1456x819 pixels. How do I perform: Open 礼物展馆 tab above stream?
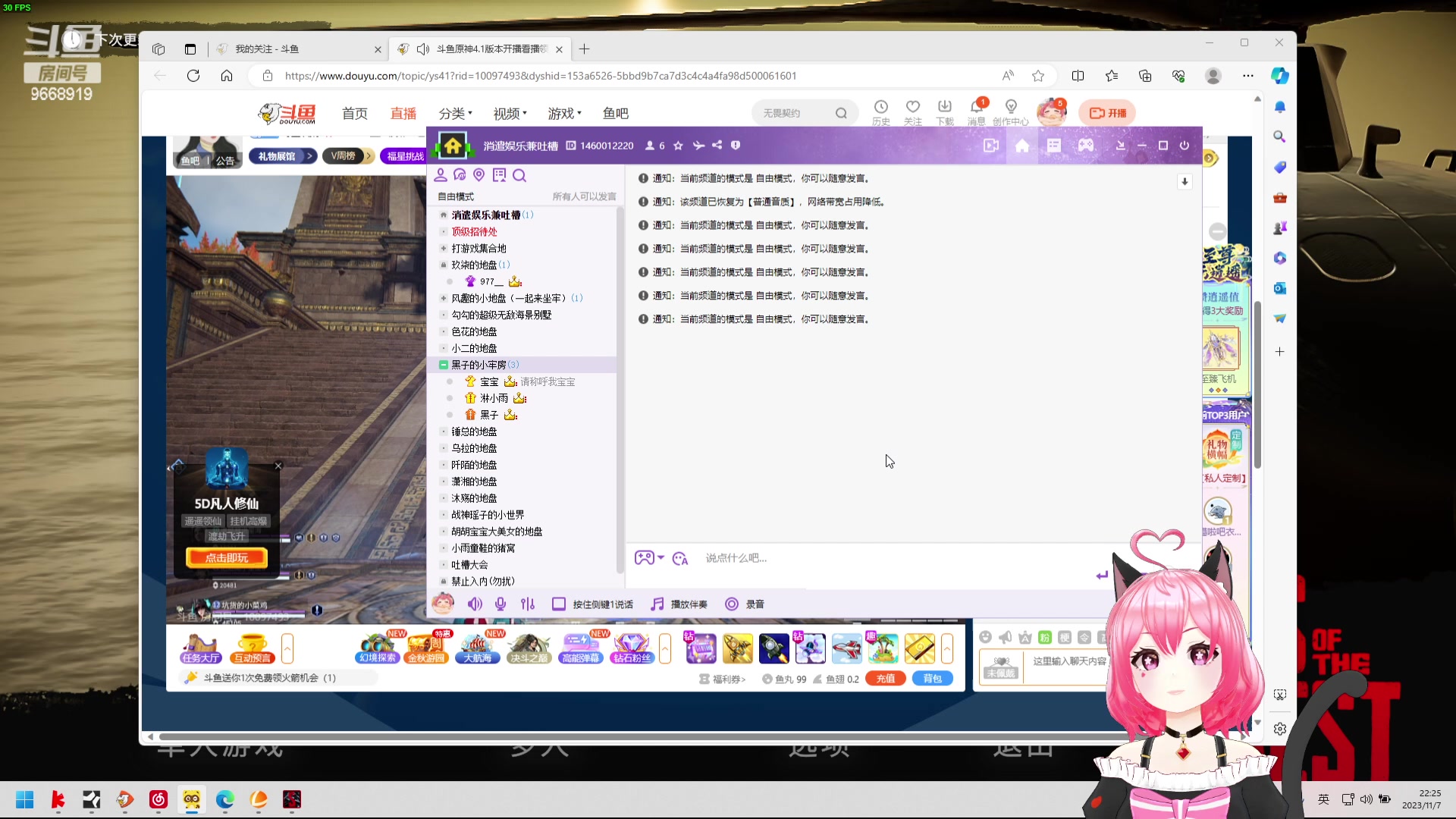pos(282,156)
